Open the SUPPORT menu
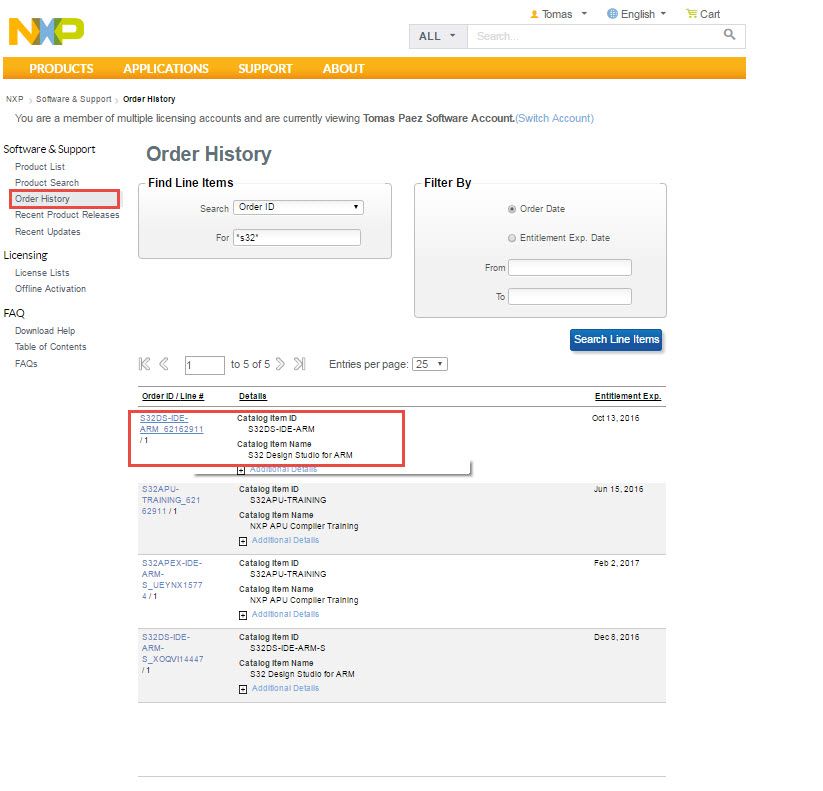Image resolution: width=823 pixels, height=791 pixels. coord(265,69)
